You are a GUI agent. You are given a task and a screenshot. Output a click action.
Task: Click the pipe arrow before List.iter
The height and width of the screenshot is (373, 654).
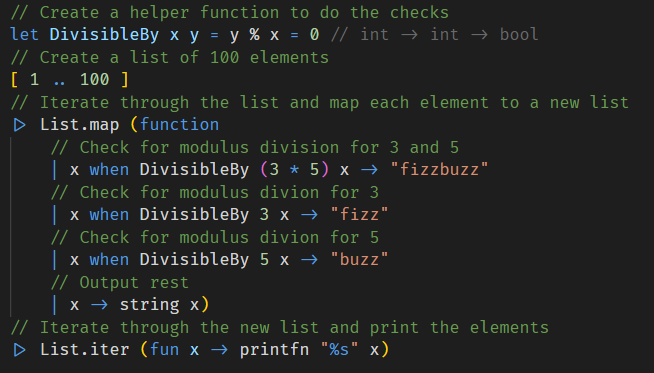[19, 350]
